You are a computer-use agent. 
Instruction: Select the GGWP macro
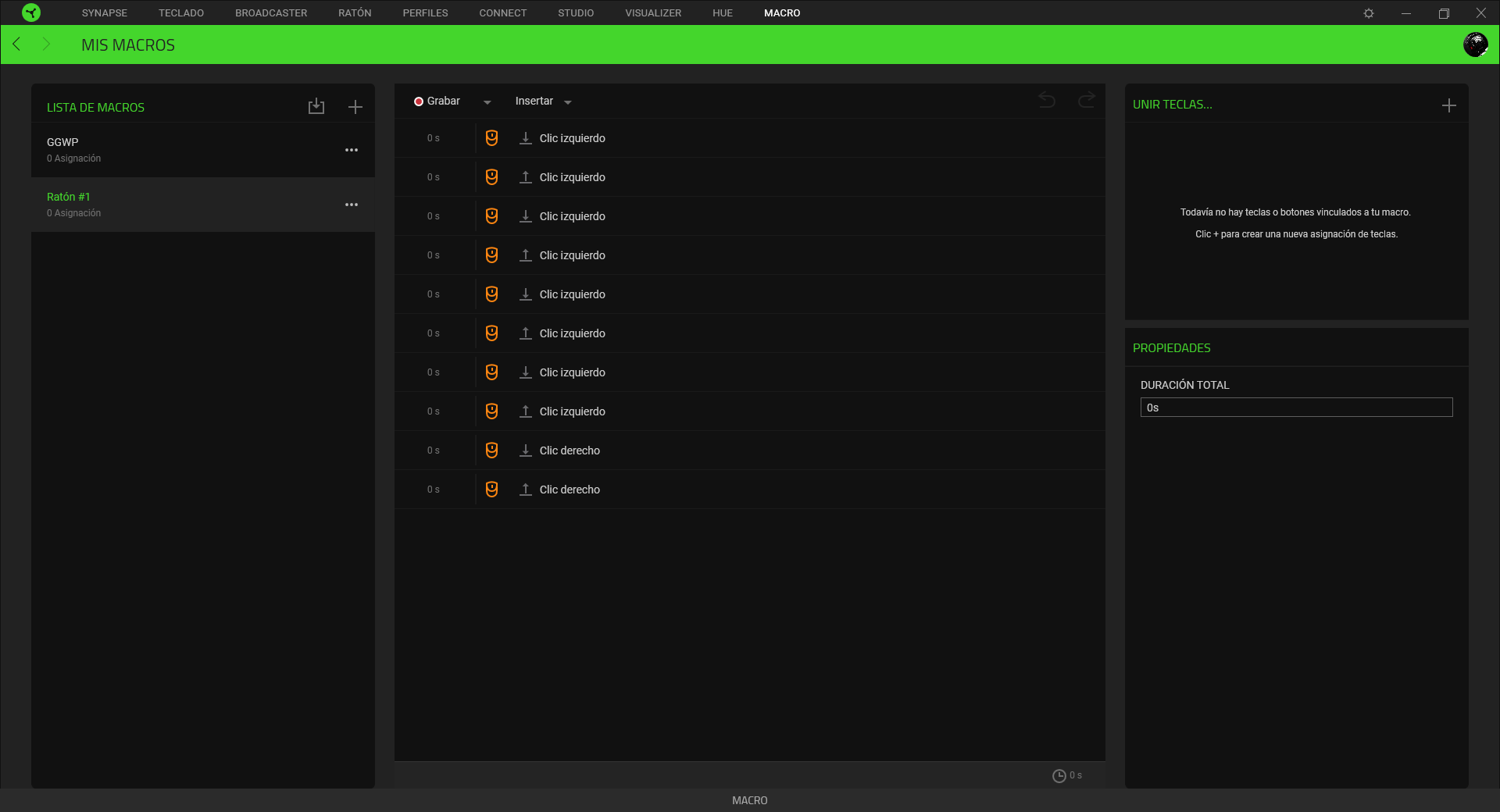click(203, 150)
